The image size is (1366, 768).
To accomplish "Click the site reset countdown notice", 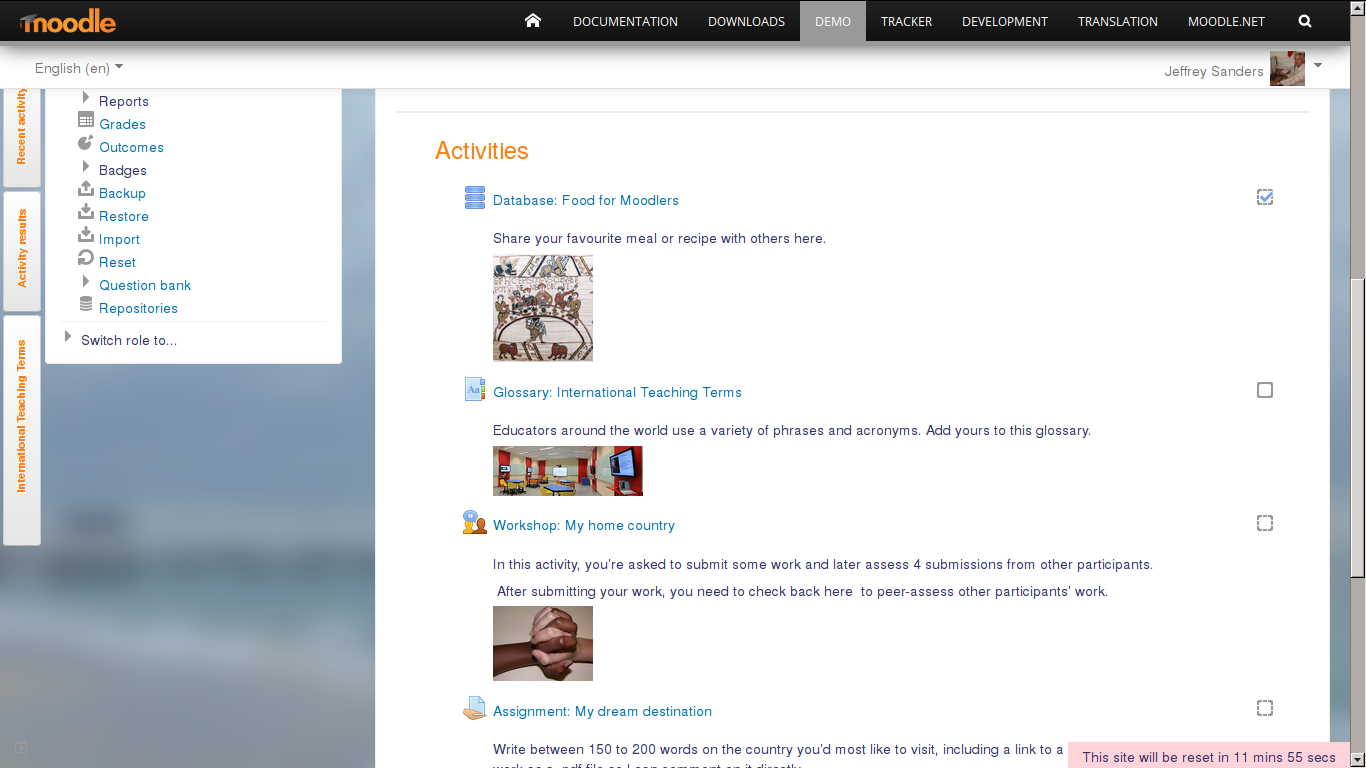I will pyautogui.click(x=1209, y=757).
